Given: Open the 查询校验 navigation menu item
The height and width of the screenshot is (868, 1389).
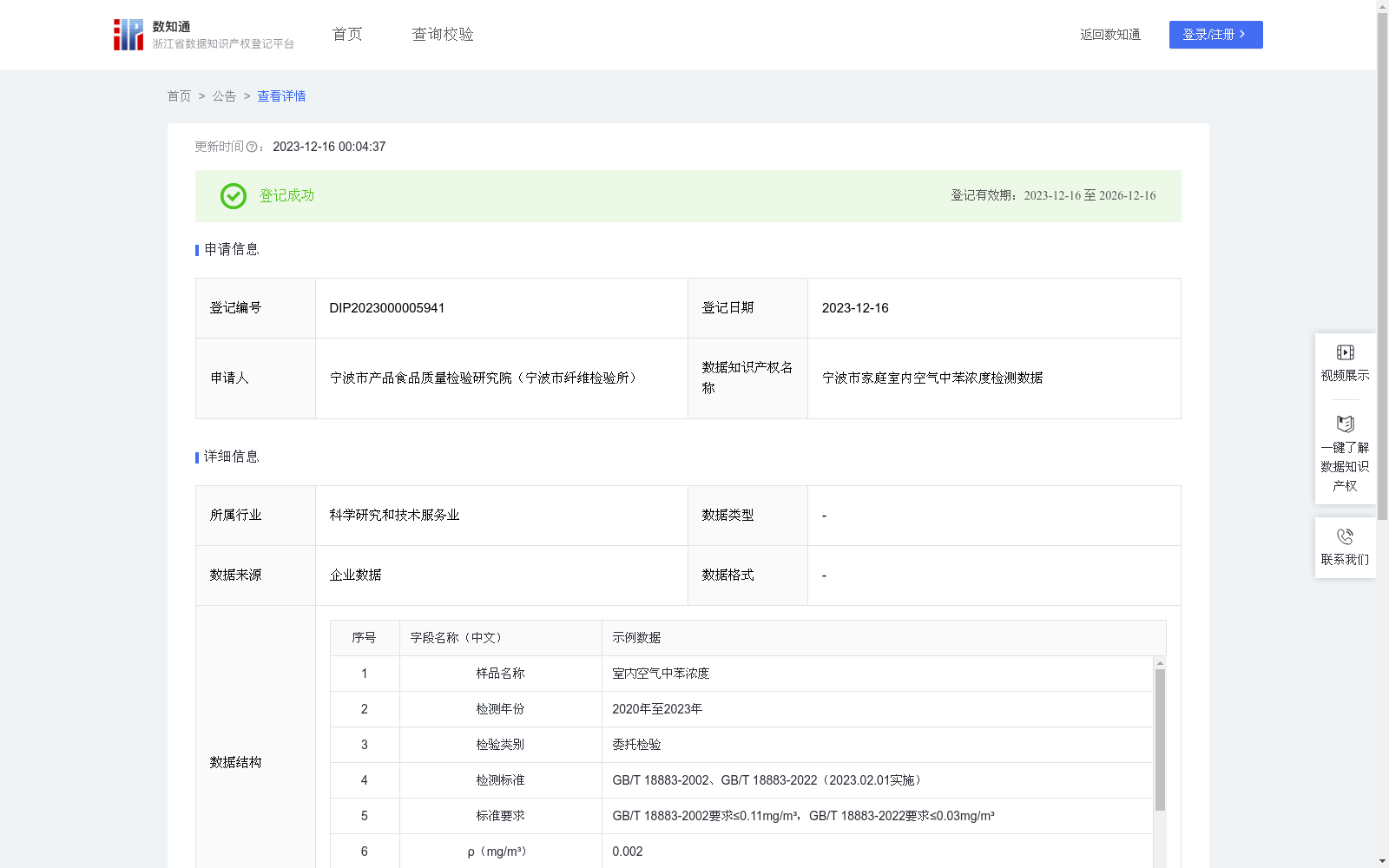Looking at the screenshot, I should [443, 35].
